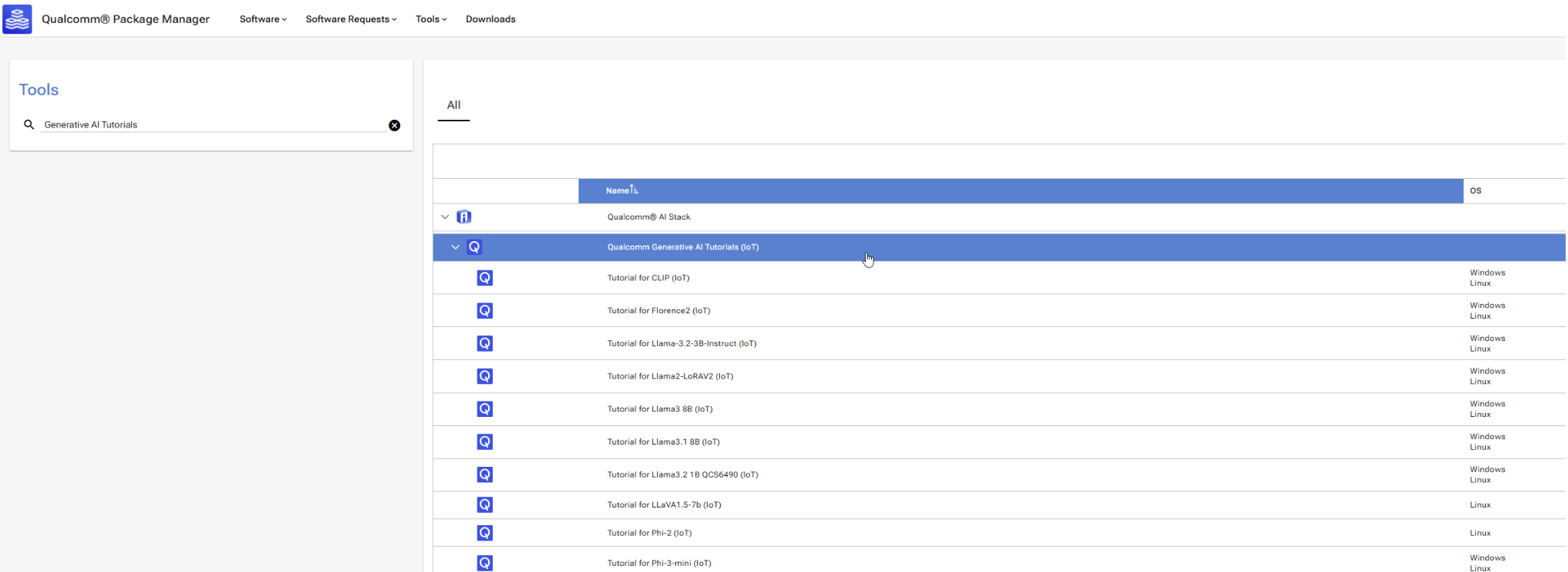Open Tutorial for Llama3.2 1B QCS6490 (IoT)
The height and width of the screenshot is (572, 1568).
click(x=682, y=474)
